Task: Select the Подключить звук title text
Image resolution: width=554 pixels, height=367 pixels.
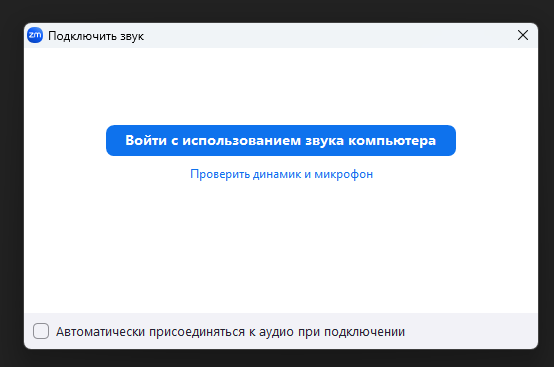Action: point(96,36)
